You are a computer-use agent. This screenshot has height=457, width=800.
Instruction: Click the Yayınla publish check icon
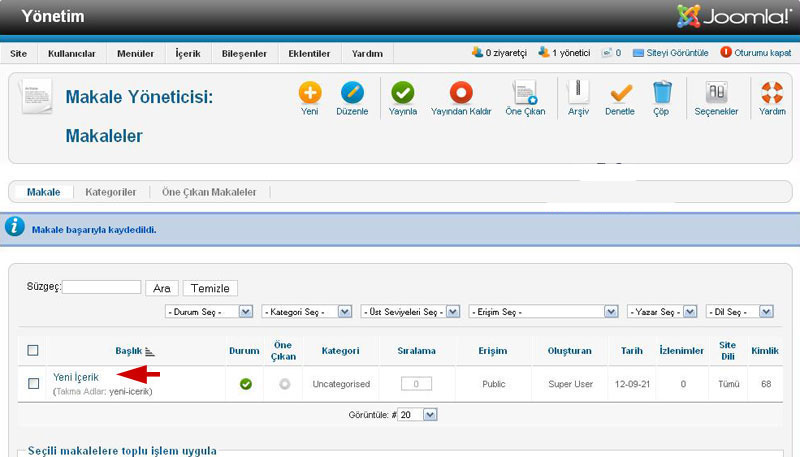click(x=403, y=93)
